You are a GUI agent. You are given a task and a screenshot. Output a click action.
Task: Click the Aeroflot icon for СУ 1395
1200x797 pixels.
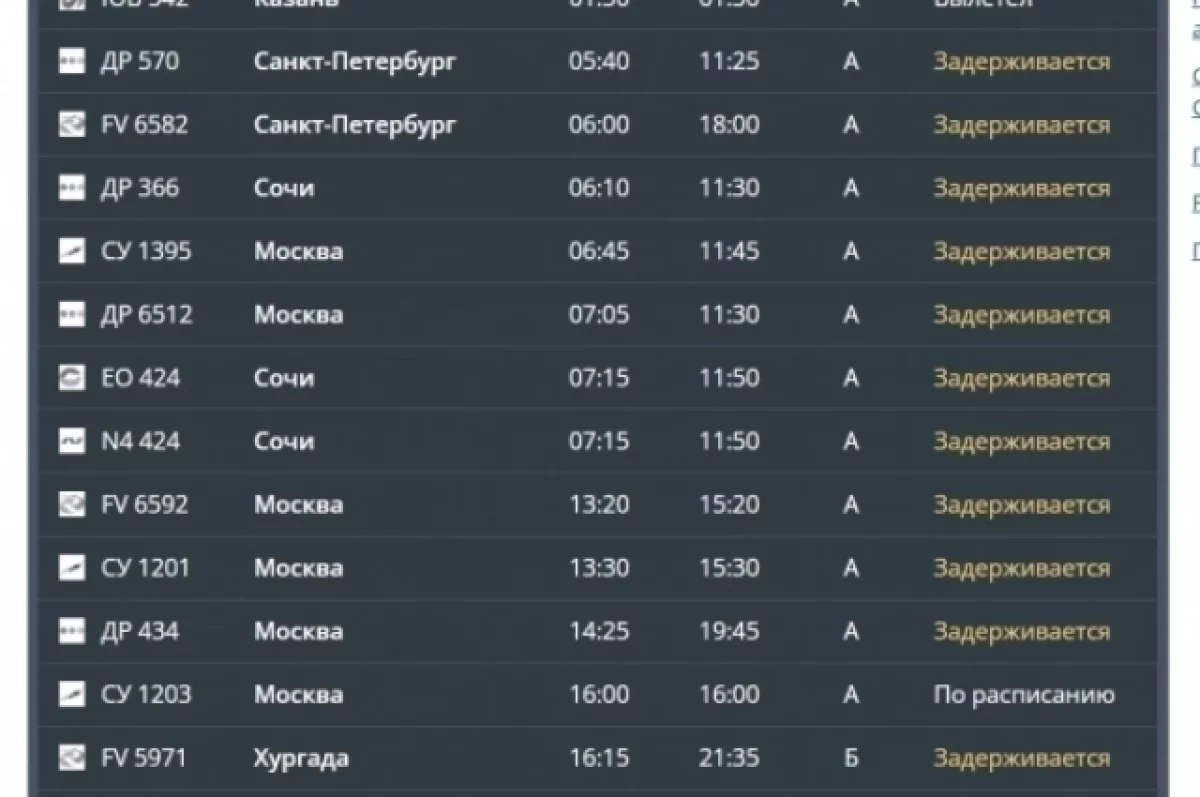pyautogui.click(x=71, y=251)
